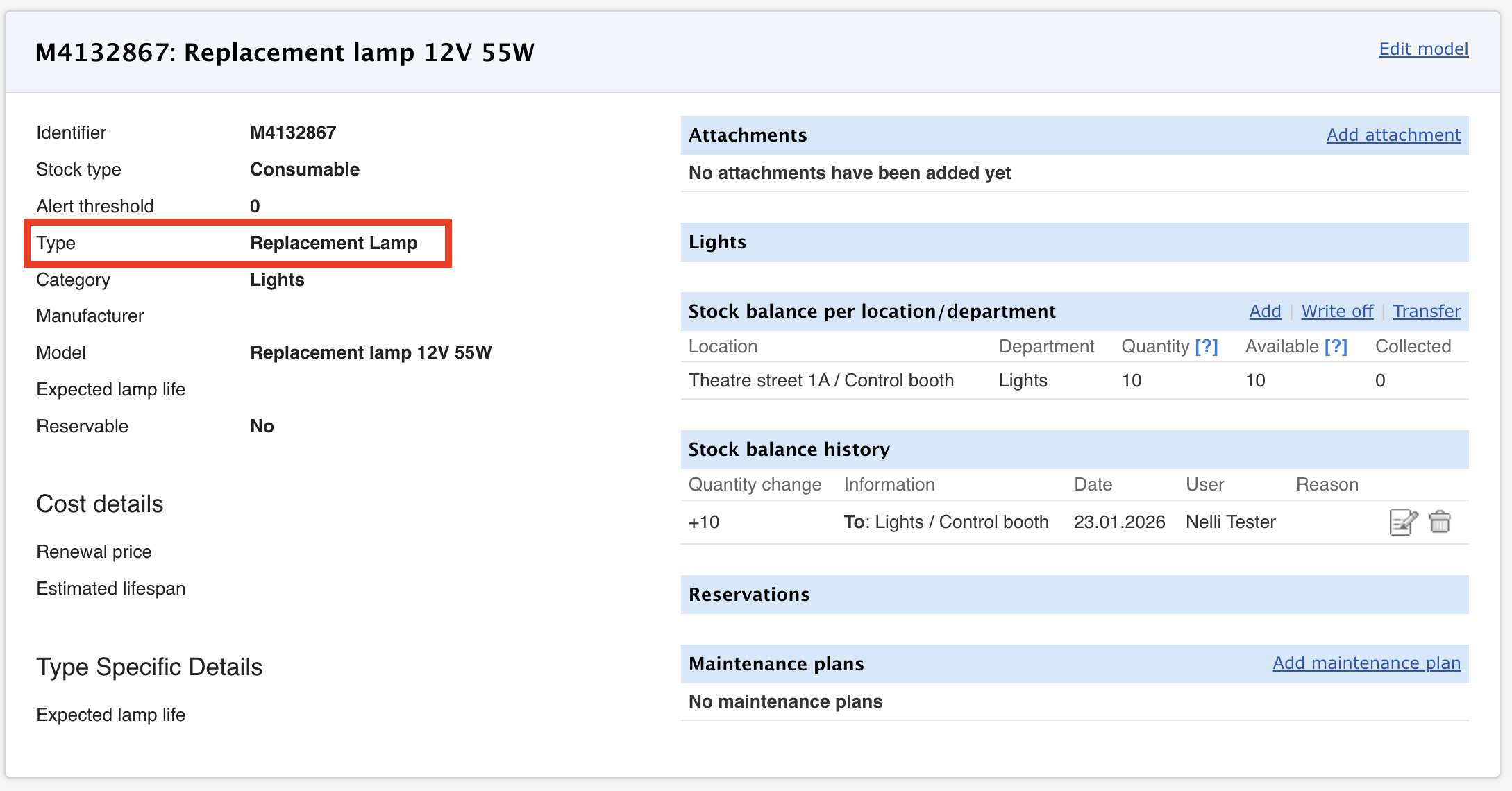Click Write off stock link

tap(1337, 312)
